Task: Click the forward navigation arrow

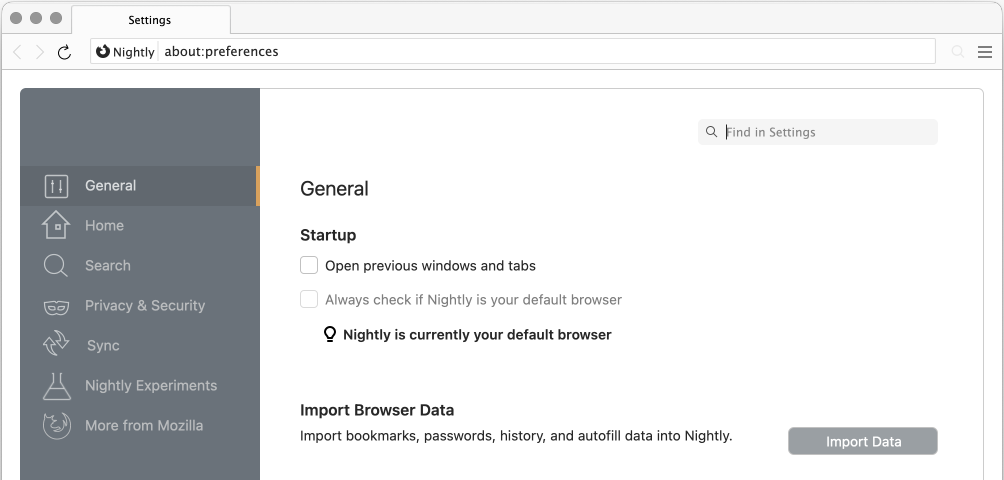Action: 41,52
